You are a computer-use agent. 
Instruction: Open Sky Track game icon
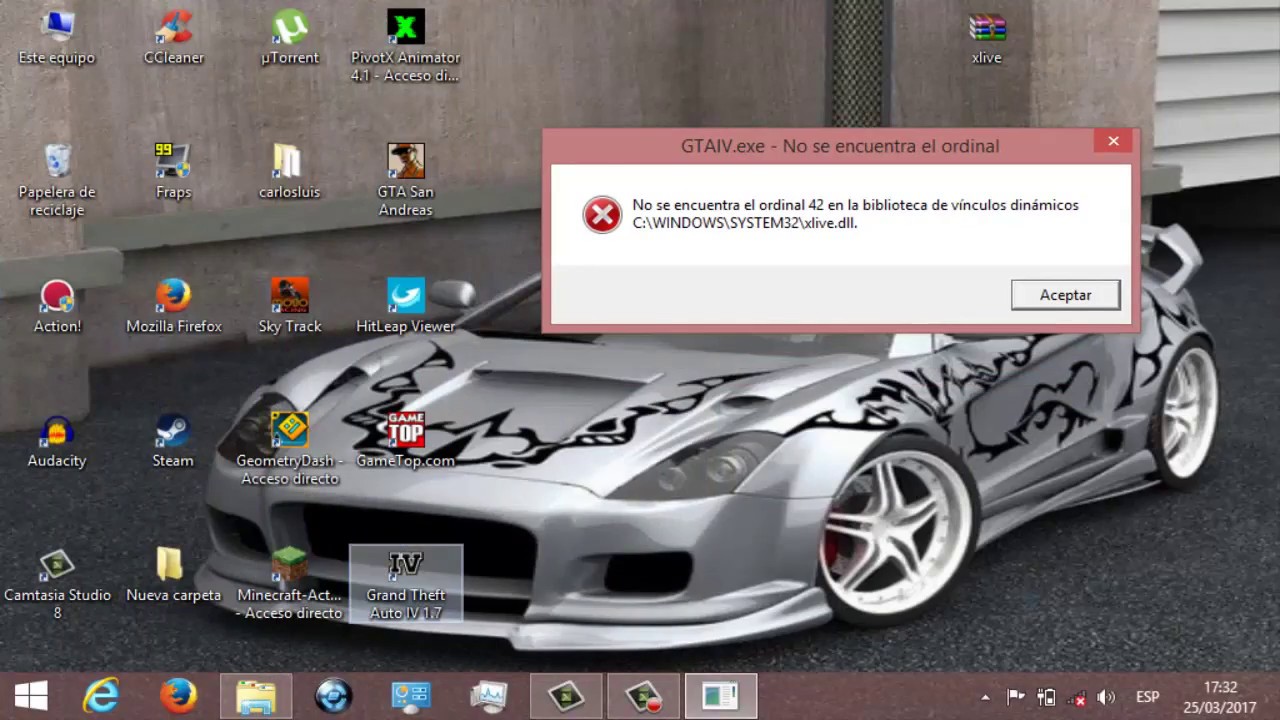pos(290,306)
